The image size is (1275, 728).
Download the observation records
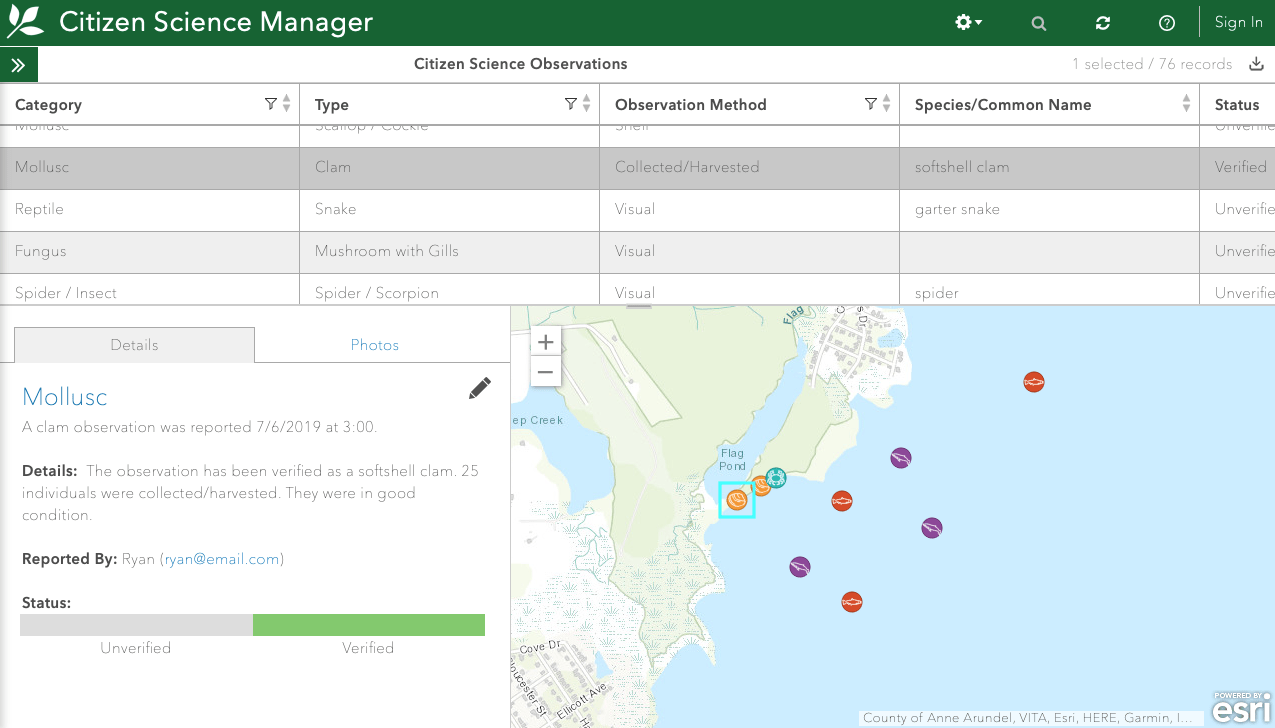(x=1256, y=63)
